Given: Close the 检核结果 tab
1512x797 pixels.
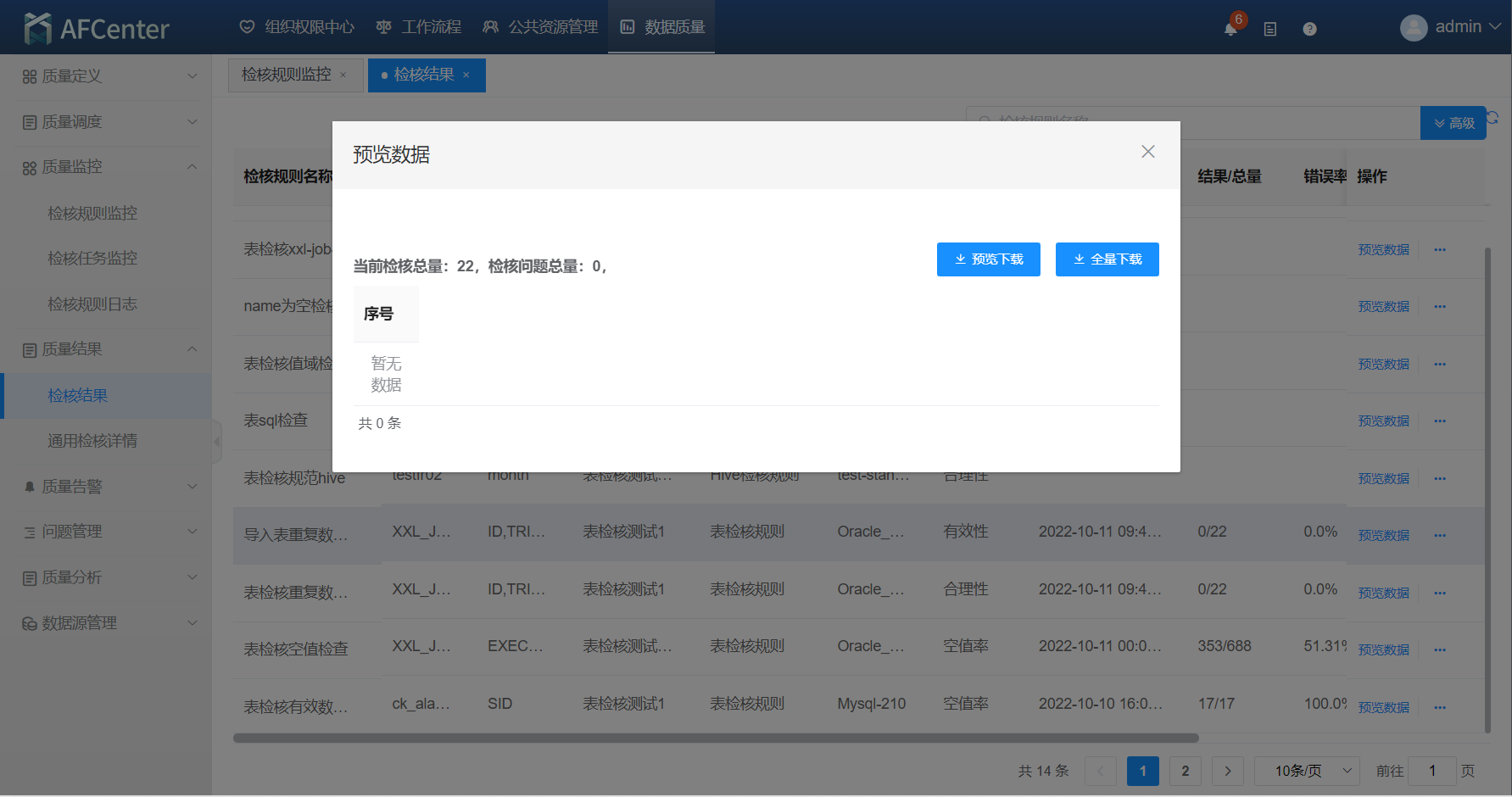Looking at the screenshot, I should pyautogui.click(x=466, y=75).
